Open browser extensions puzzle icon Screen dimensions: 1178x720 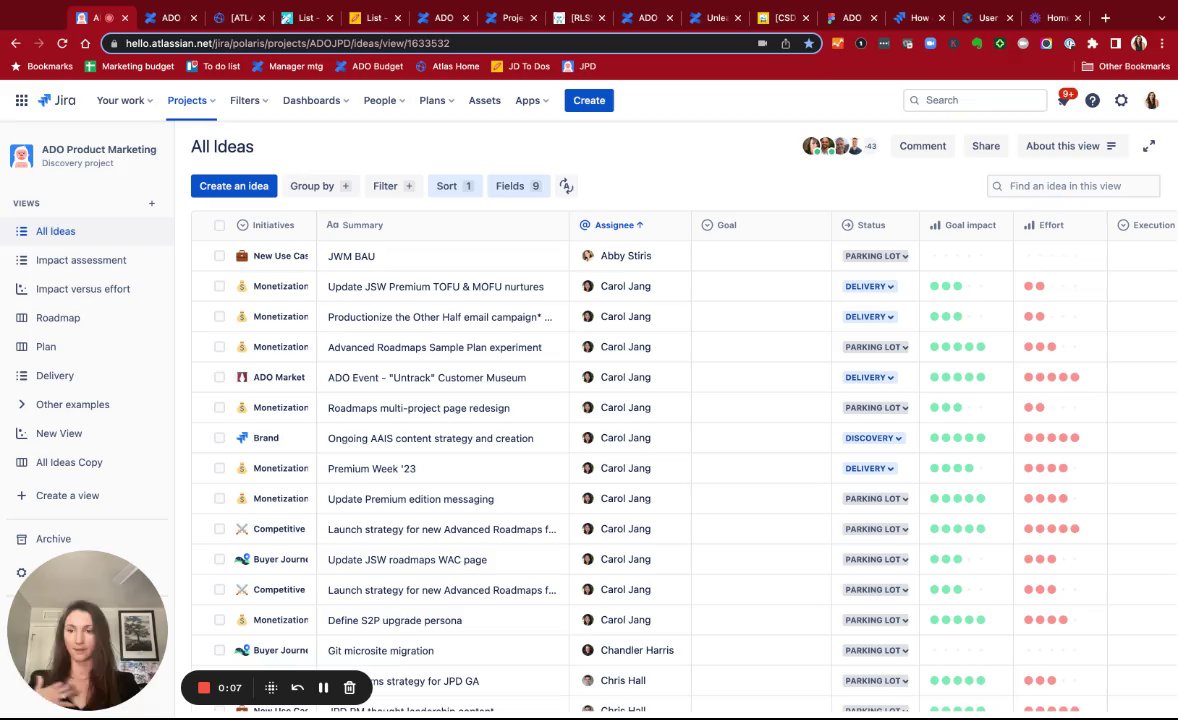(1092, 44)
